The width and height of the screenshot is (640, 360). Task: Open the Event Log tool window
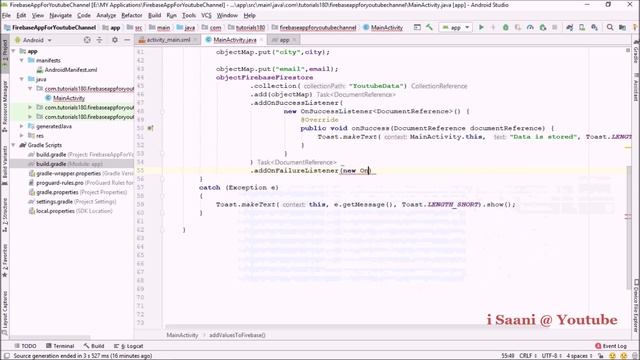(x=611, y=346)
